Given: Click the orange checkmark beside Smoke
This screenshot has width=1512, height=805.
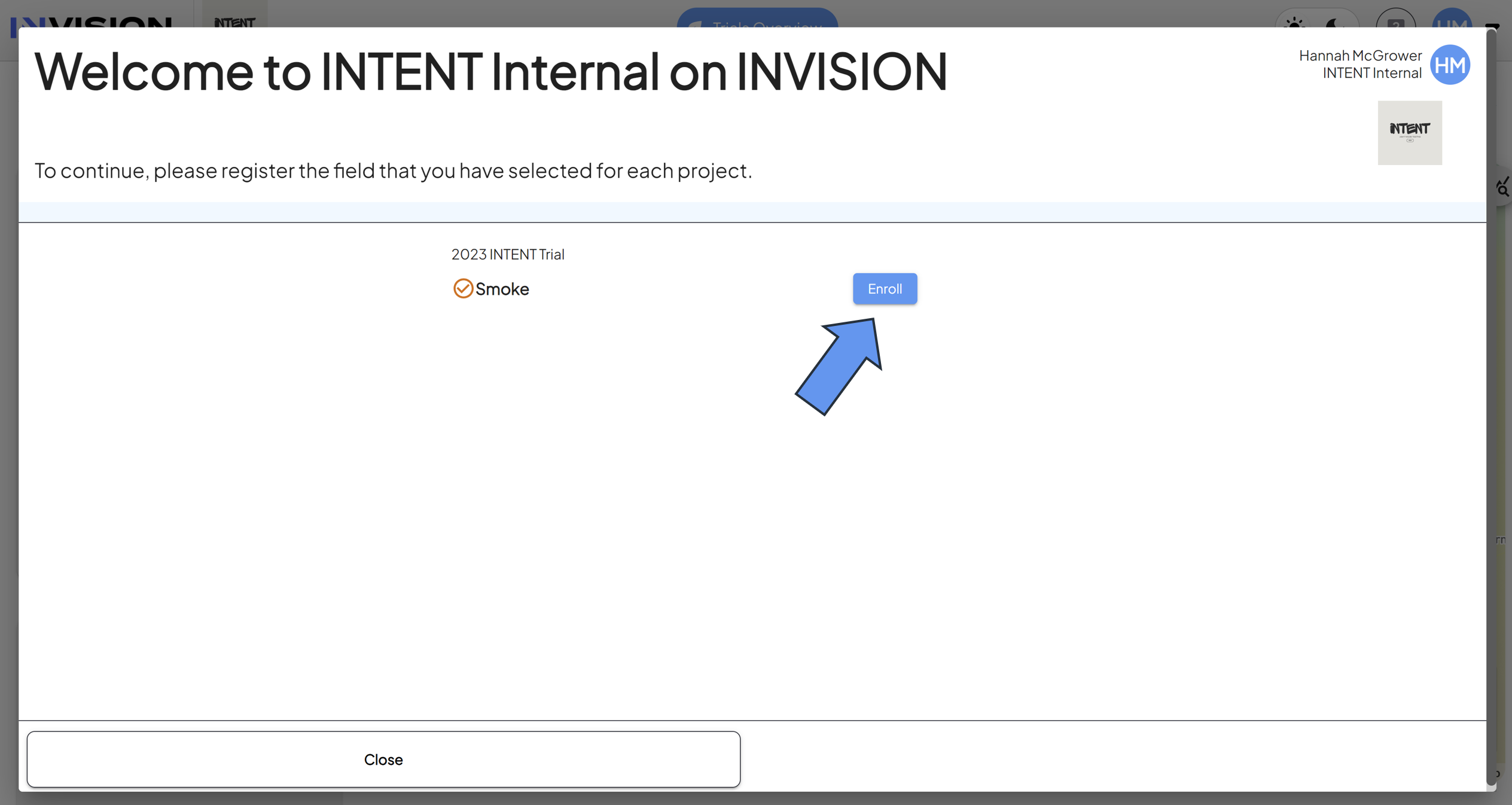Looking at the screenshot, I should pyautogui.click(x=463, y=288).
